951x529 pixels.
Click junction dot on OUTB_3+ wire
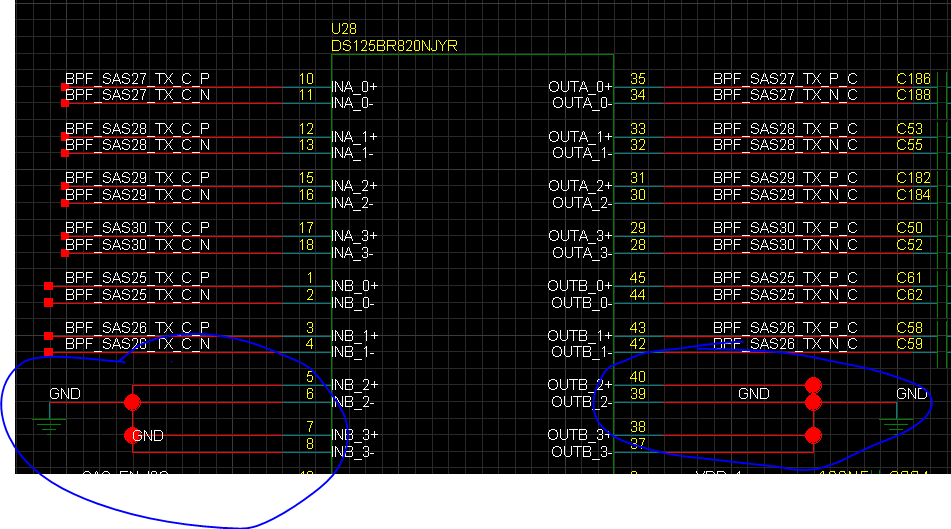(813, 436)
